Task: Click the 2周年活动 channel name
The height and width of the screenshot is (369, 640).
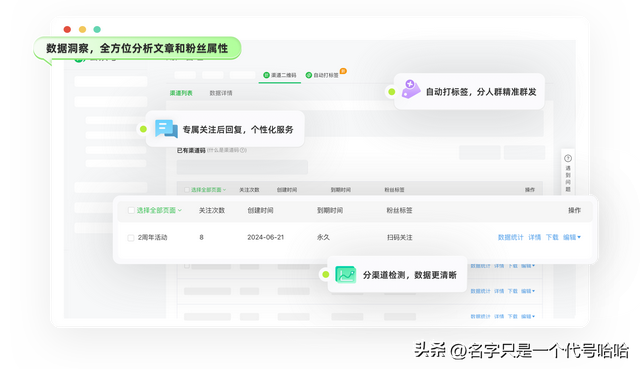Action: [x=152, y=238]
